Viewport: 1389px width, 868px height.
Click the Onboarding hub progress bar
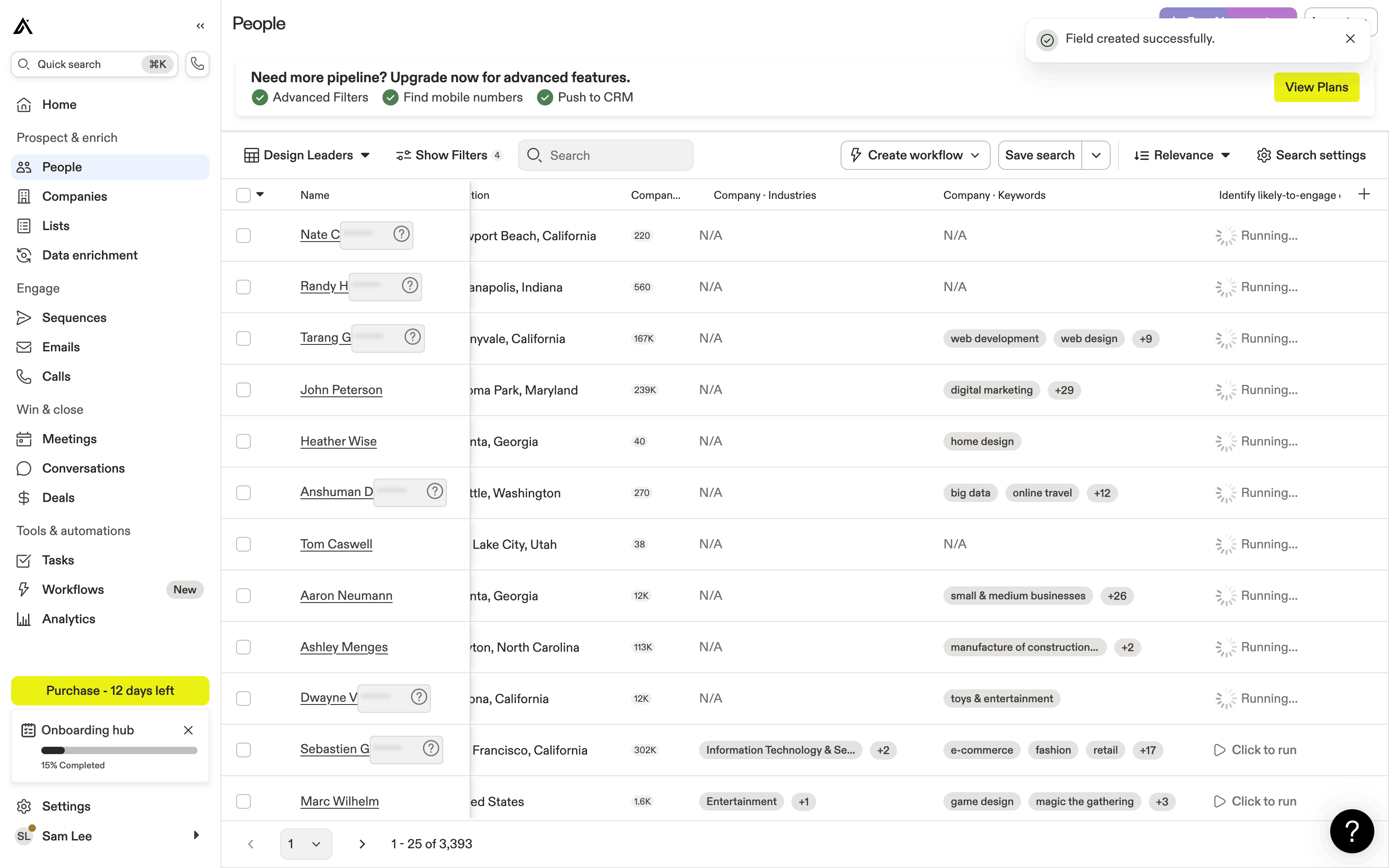click(x=119, y=750)
